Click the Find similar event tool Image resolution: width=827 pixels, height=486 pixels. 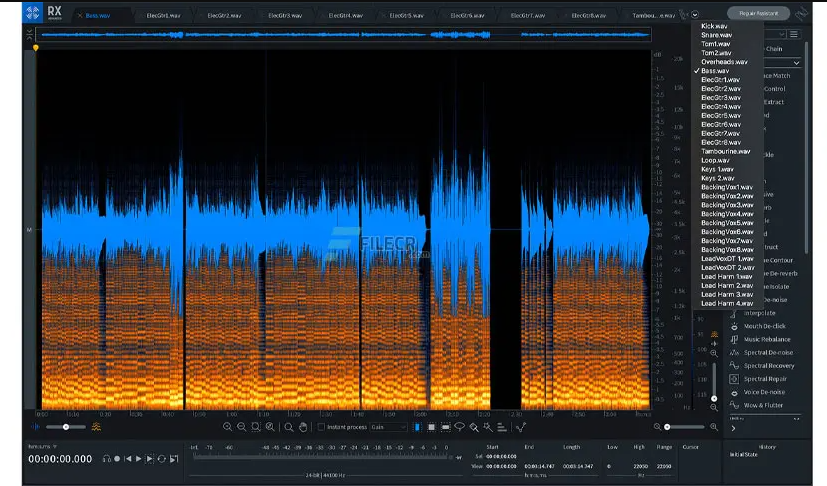tap(521, 427)
